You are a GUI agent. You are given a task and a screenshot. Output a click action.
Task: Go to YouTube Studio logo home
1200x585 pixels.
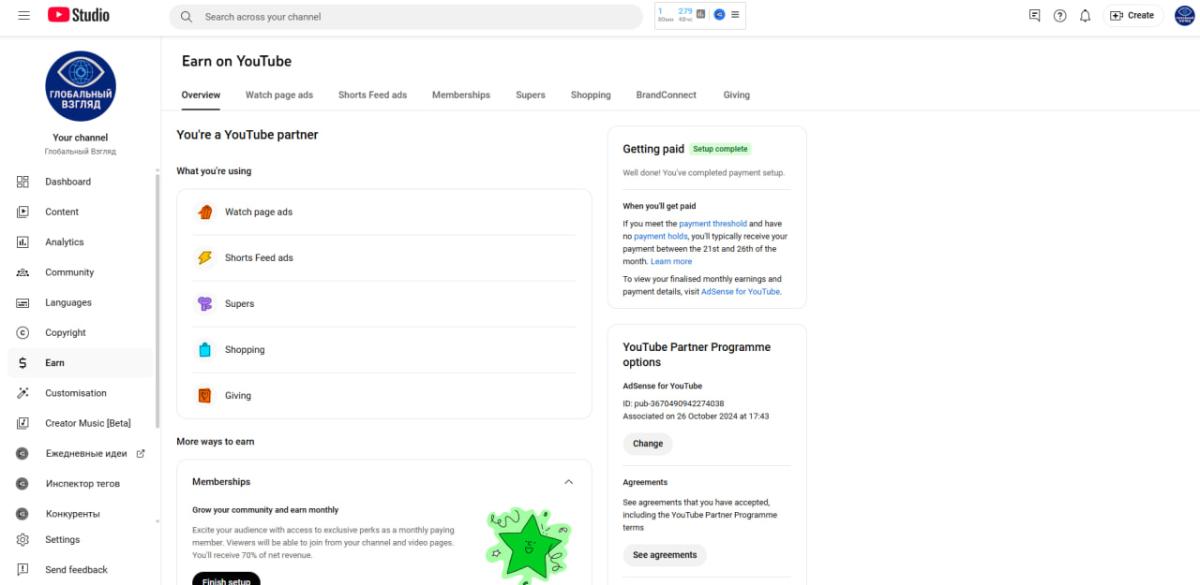(79, 15)
